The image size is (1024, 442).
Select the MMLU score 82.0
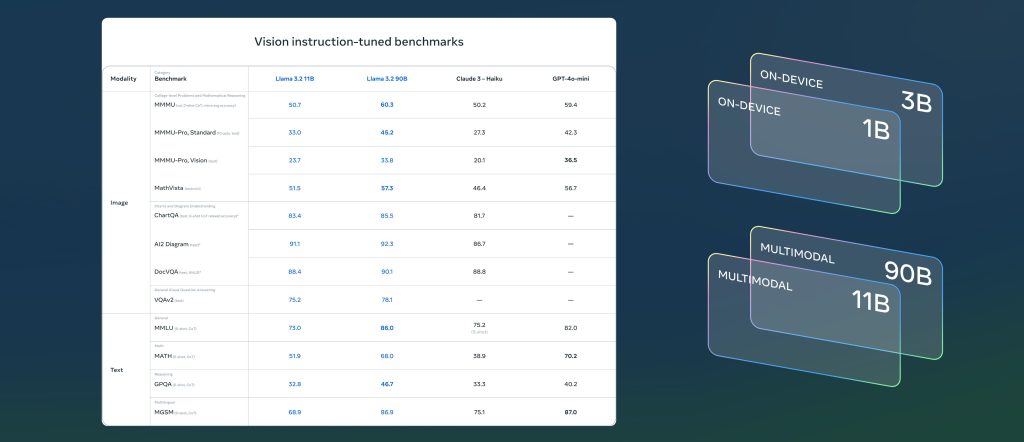pyautogui.click(x=571, y=328)
